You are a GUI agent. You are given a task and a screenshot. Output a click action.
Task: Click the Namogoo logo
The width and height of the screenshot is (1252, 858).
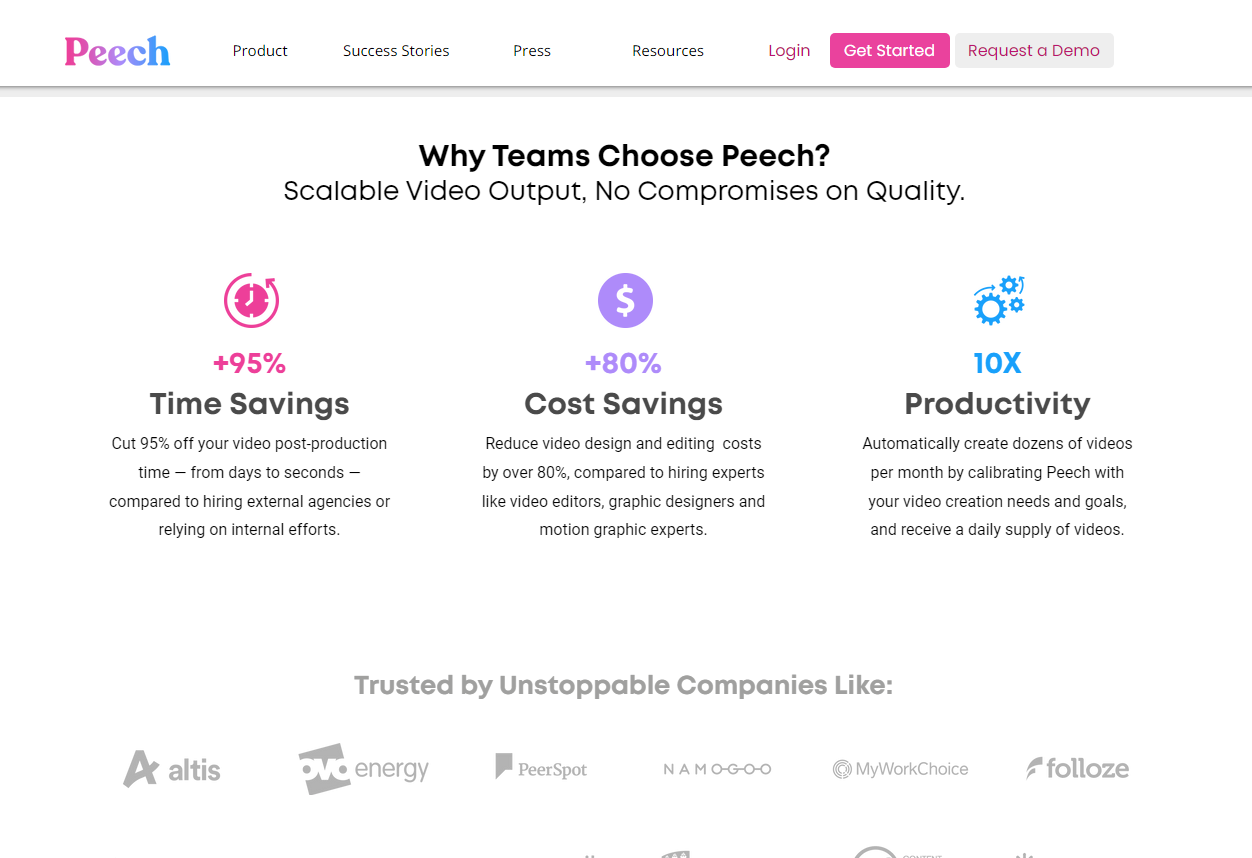click(x=717, y=769)
